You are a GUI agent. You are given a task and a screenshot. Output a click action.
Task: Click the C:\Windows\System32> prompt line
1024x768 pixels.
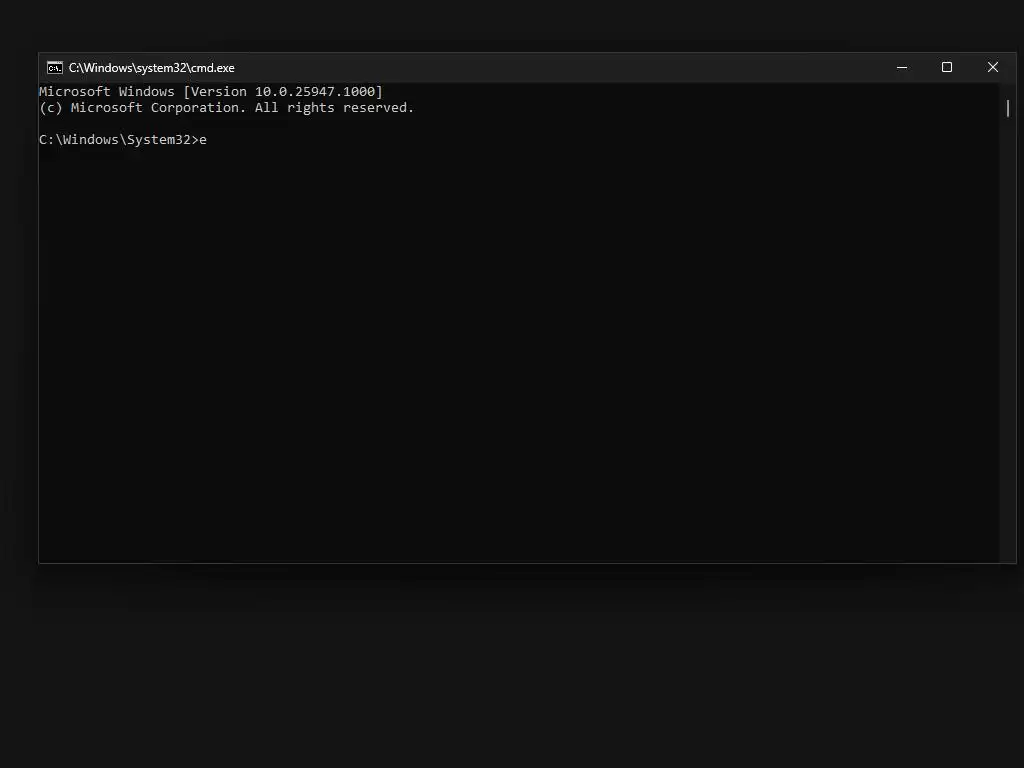123,140
